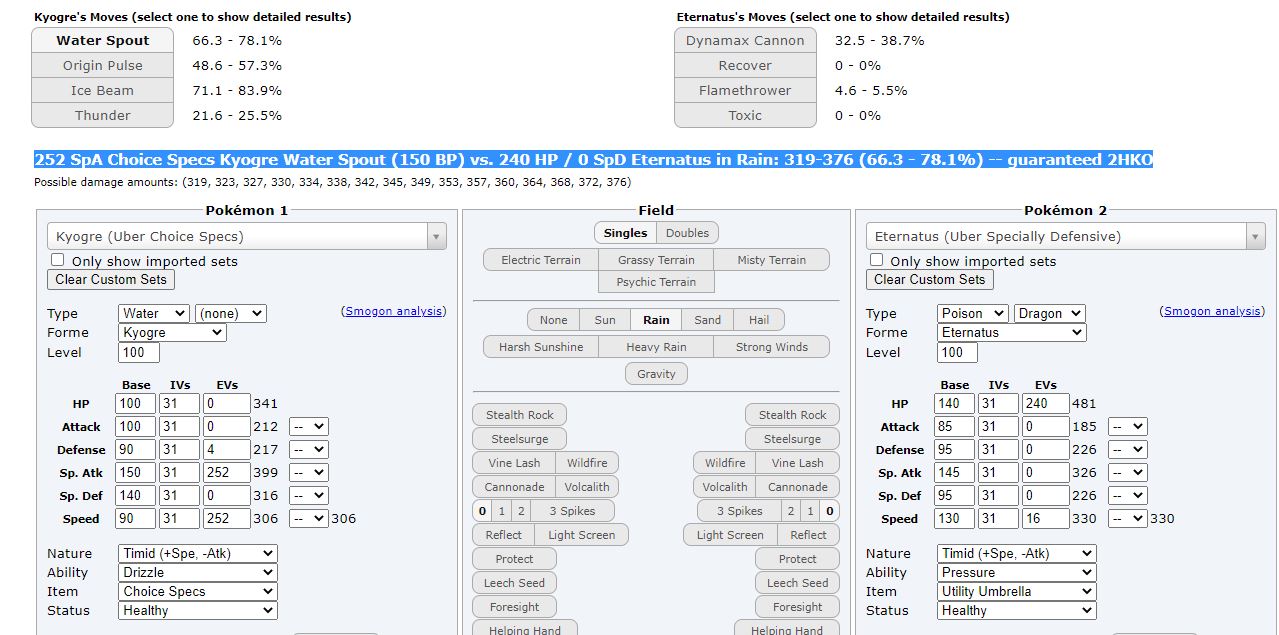Click Eternatus's Speed EVs field
The height and width of the screenshot is (635, 1279).
tap(1046, 518)
